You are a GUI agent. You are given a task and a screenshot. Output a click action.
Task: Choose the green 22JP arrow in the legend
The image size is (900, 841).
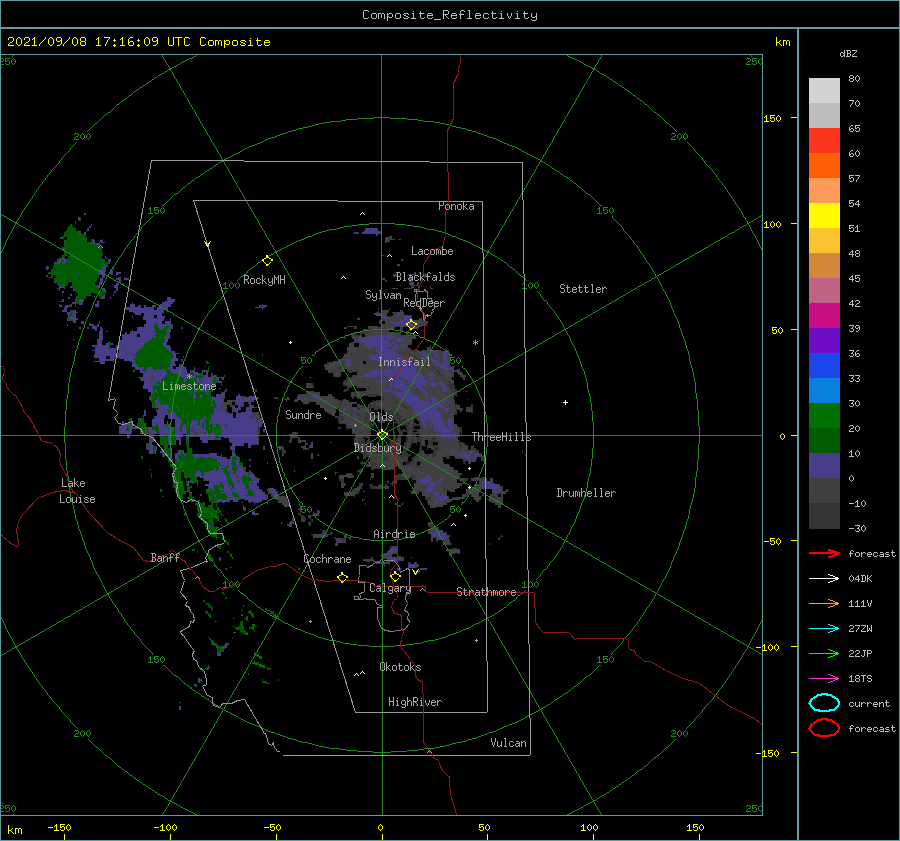click(x=824, y=653)
